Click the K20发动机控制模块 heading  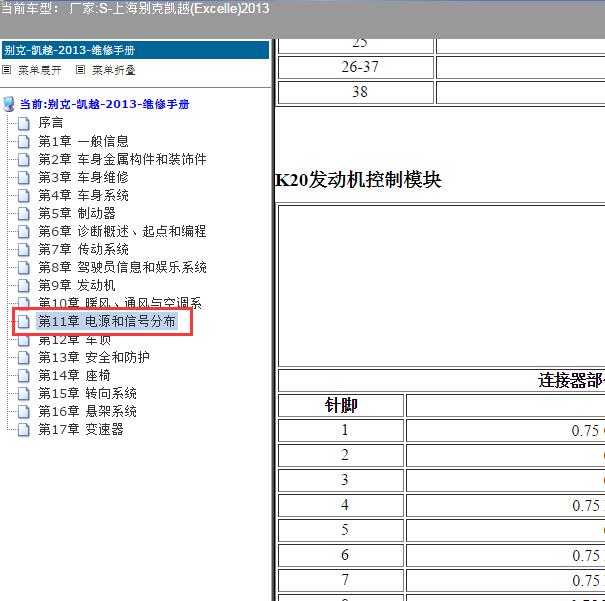click(x=358, y=180)
